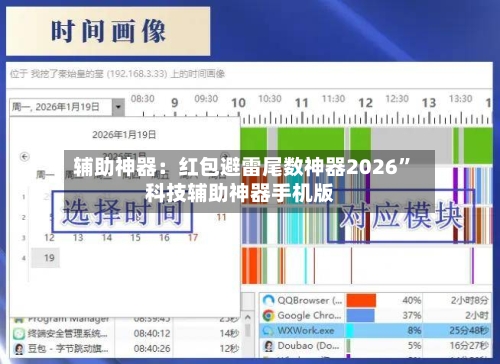Click the 周一 weekday header in calendar

[45, 174]
